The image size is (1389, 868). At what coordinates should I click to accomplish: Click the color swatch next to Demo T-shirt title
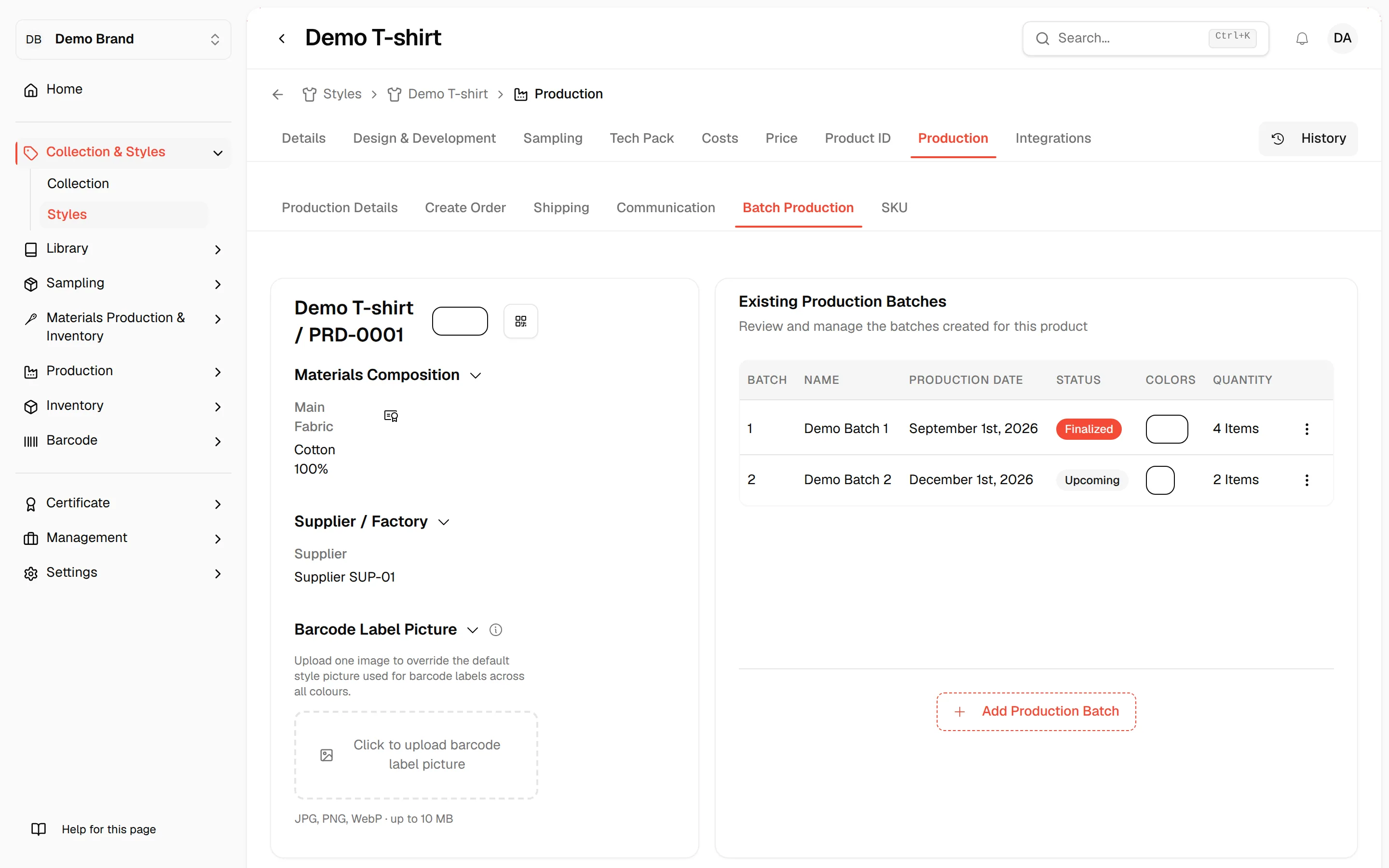coord(460,321)
